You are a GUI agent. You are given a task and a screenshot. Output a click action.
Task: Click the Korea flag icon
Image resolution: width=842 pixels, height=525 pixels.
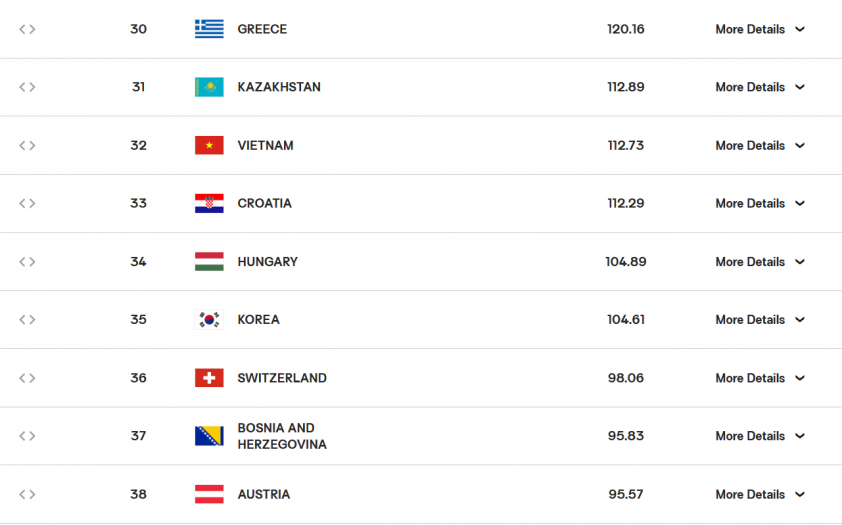click(209, 320)
